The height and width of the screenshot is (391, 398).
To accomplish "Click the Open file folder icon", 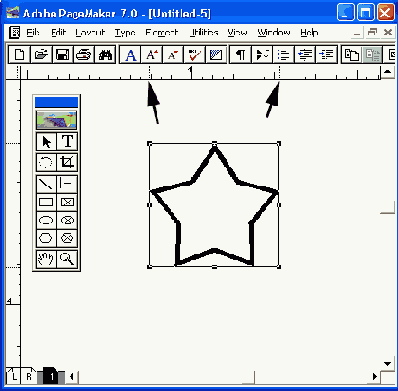I will [41, 54].
